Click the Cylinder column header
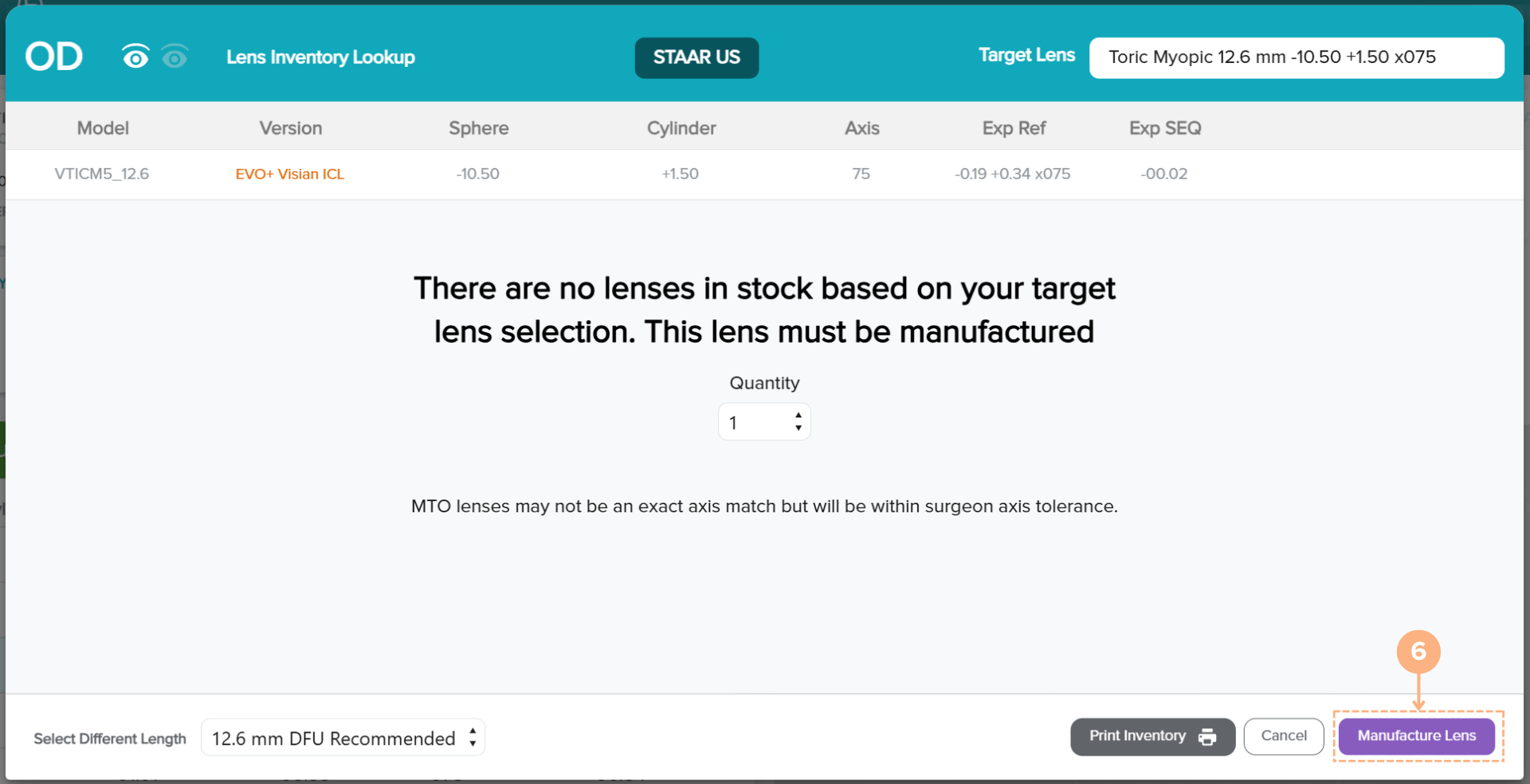Screen dimensions: 1530x784 tap(681, 128)
